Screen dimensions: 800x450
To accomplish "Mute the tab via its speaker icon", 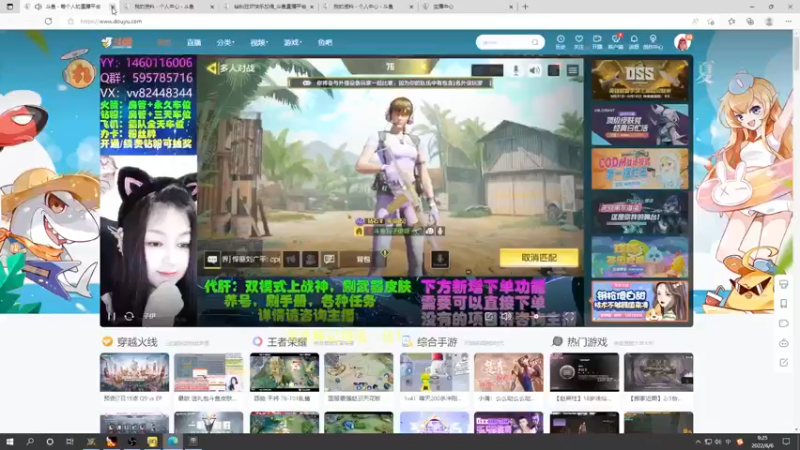I will click(38, 7).
